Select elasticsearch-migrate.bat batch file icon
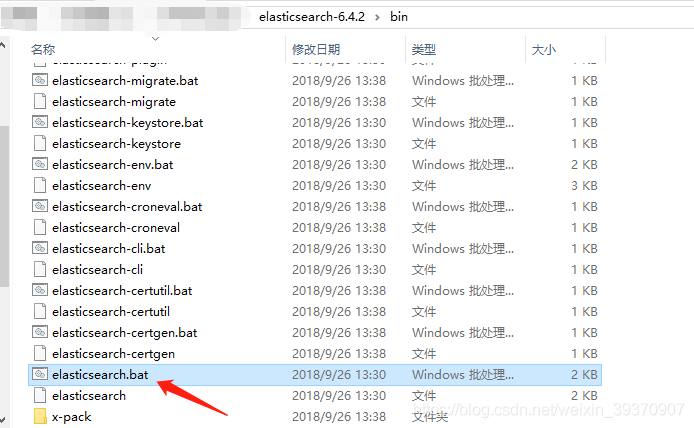Screen dimensions: 694x428 [40, 80]
